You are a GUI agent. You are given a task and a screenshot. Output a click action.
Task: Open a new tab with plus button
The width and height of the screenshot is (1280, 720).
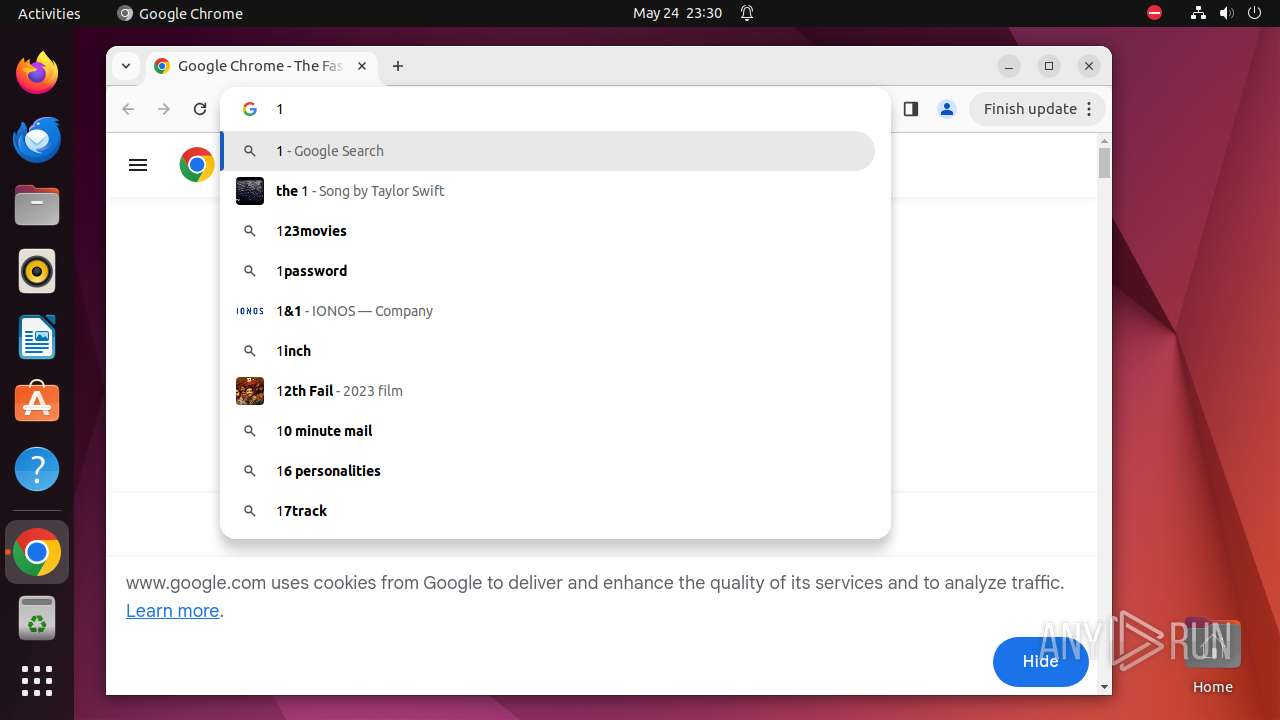click(398, 66)
